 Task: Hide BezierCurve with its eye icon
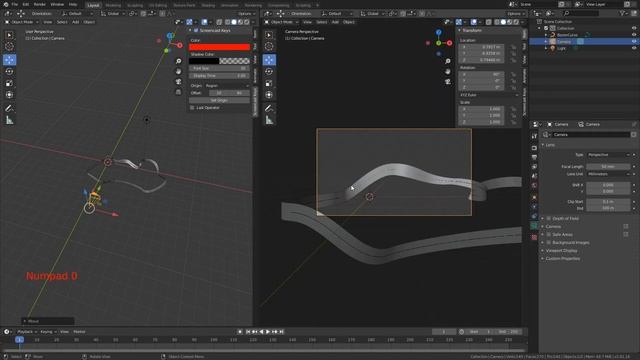click(x=634, y=35)
